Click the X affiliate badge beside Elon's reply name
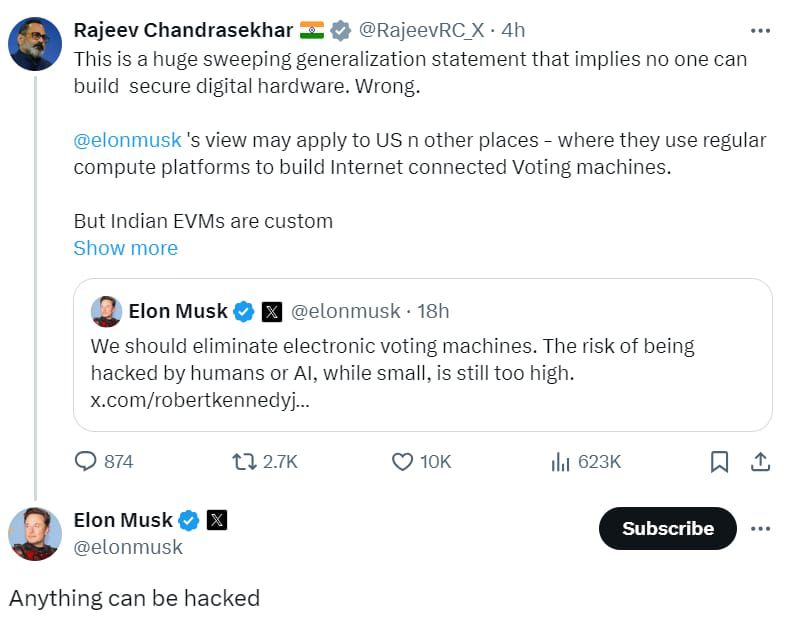Viewport: 789px width, 625px height. [x=217, y=520]
